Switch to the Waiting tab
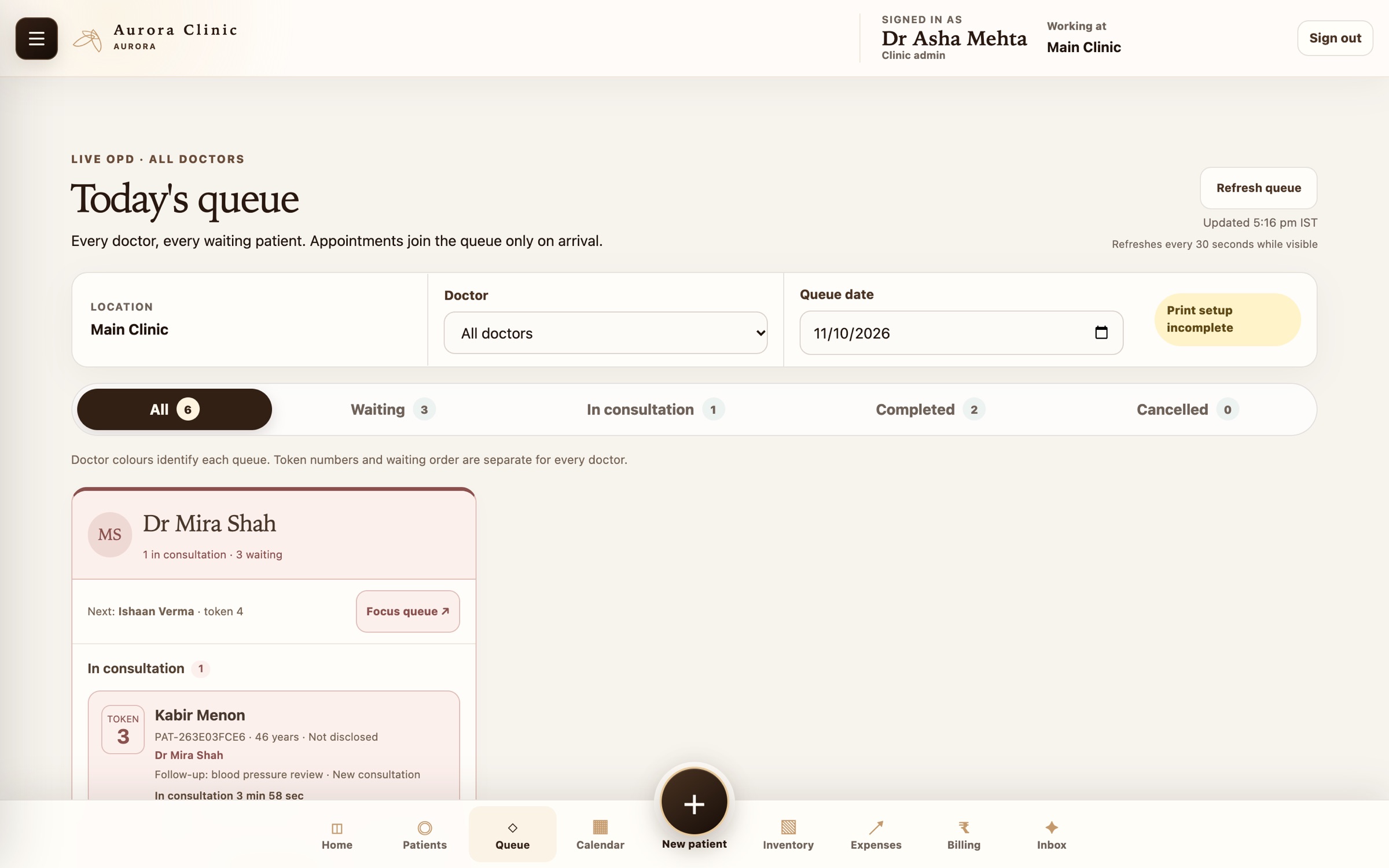1389x868 pixels. point(392,409)
